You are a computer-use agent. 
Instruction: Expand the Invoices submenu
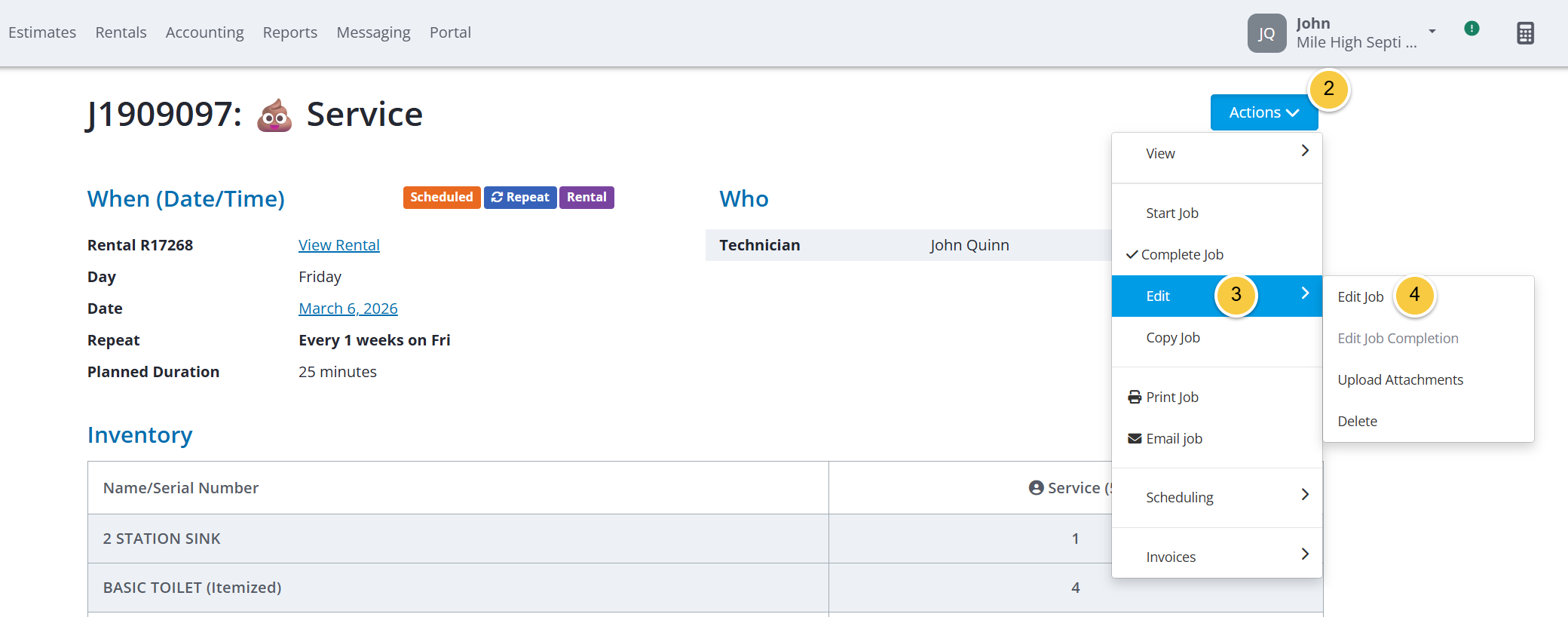point(1217,557)
